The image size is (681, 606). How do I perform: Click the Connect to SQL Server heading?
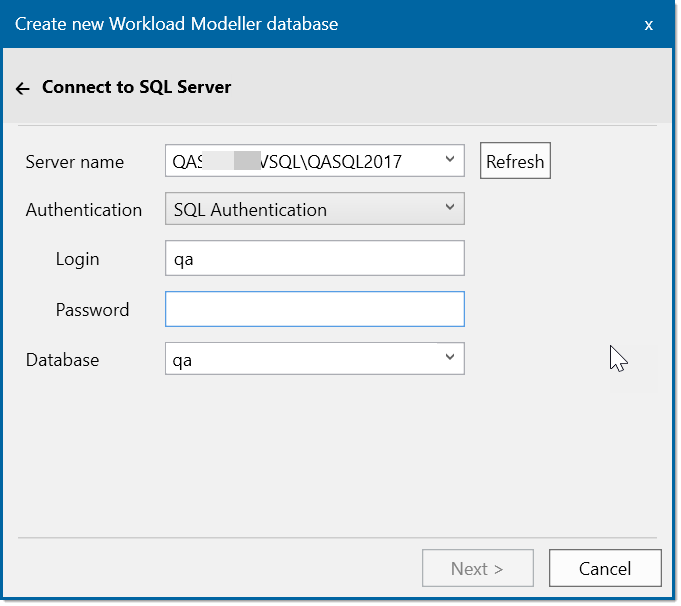coord(136,87)
